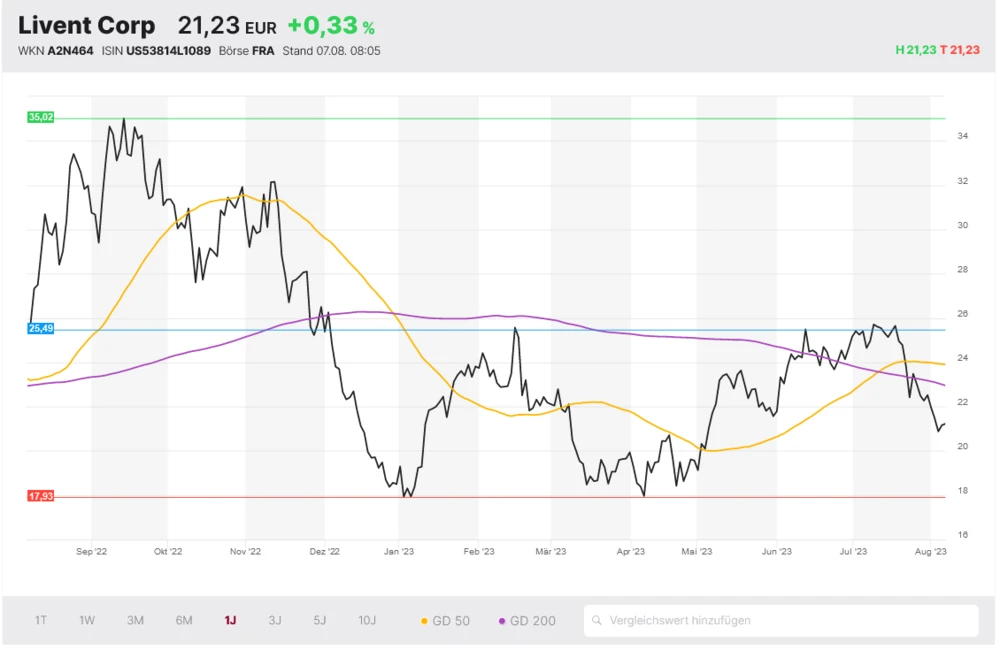Toggle the GD 50 moving average

[x=445, y=621]
